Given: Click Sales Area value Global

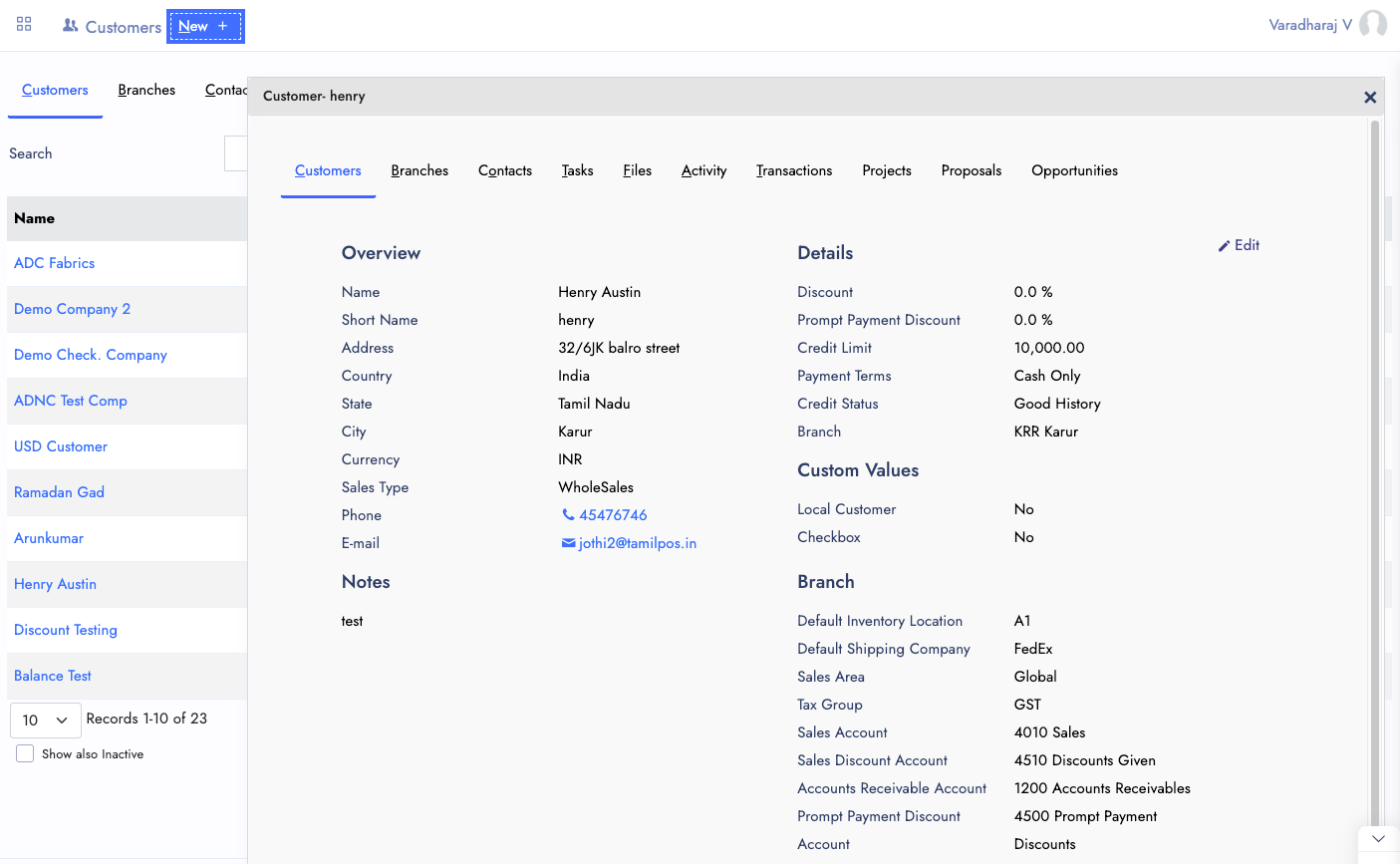Looking at the screenshot, I should tap(1035, 677).
